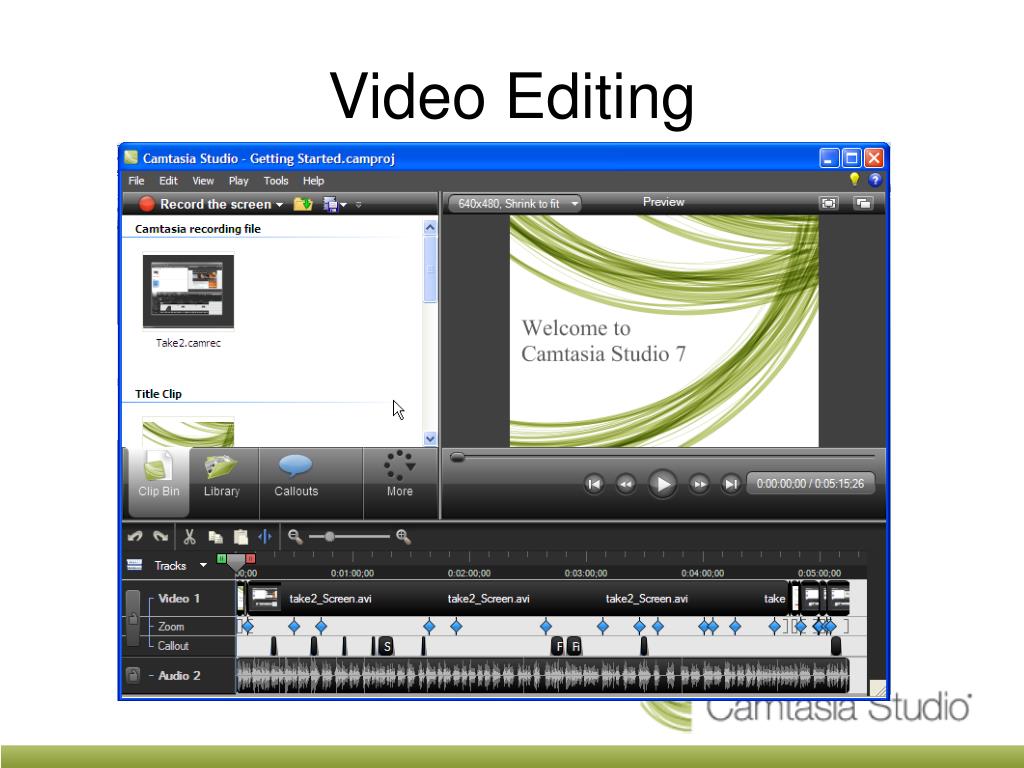Screen dimensions: 1024x768
Task: Lock the Audio 2 track
Action: [133, 675]
